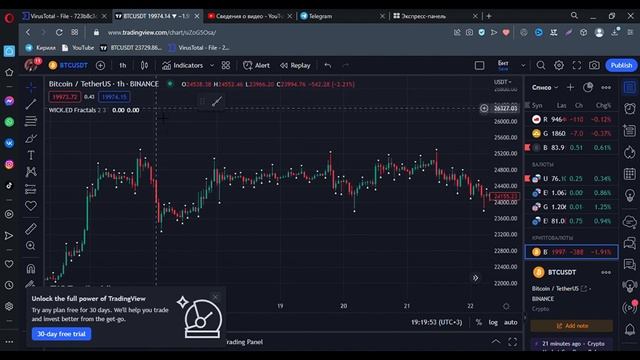Open watchlist more options menu
The image size is (640, 360).
[x=606, y=87]
